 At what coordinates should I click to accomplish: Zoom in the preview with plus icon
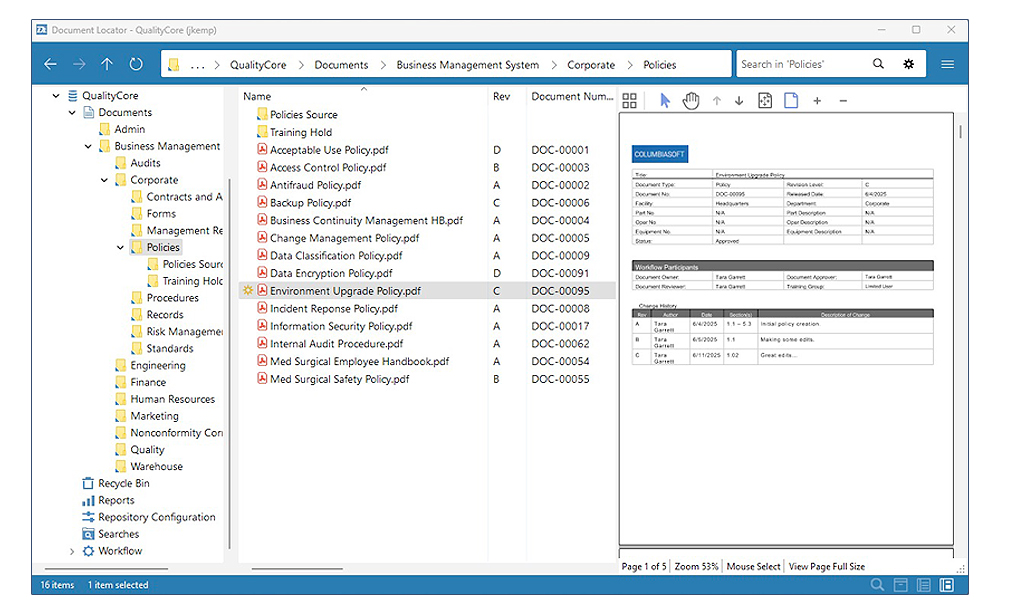pyautogui.click(x=817, y=101)
